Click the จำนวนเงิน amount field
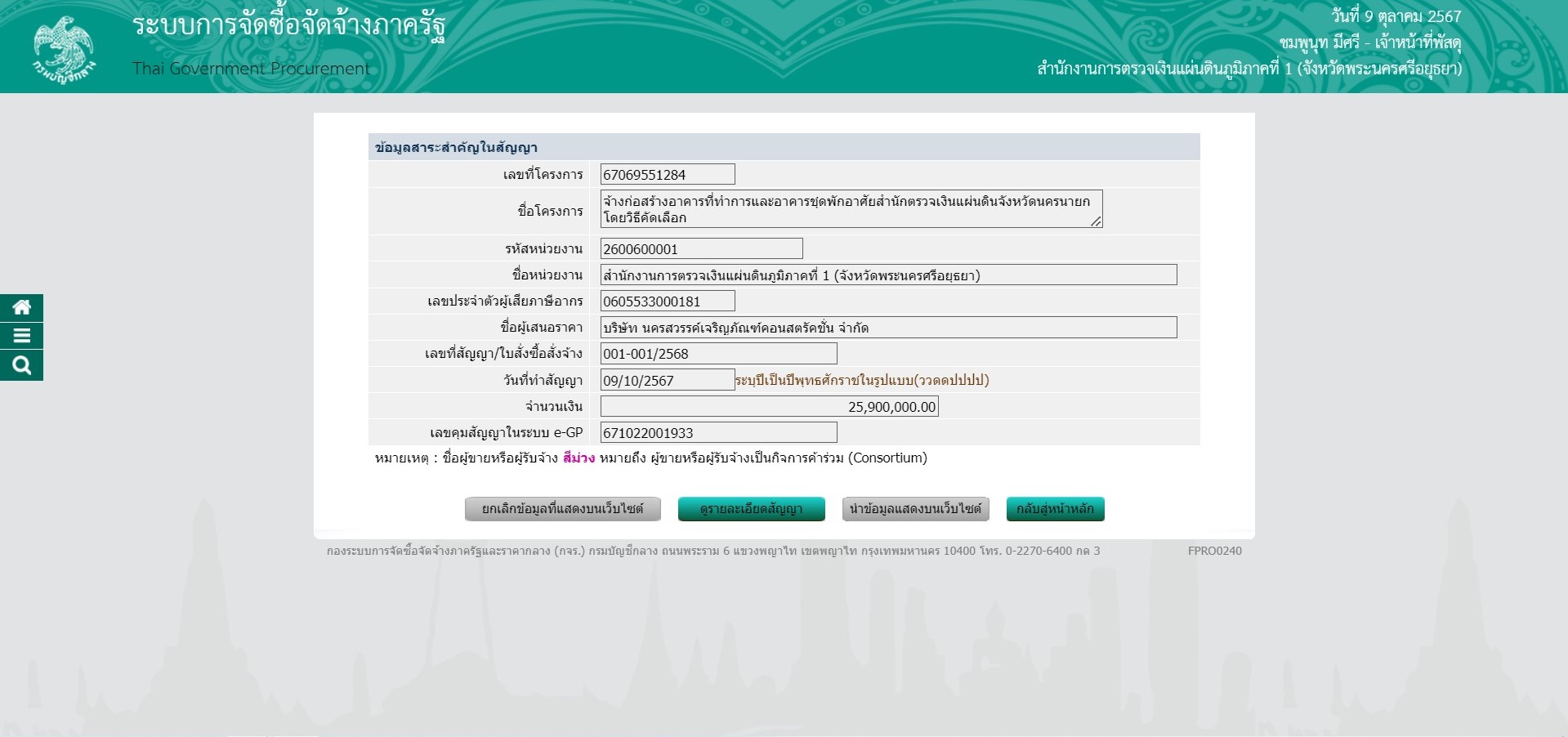The width and height of the screenshot is (1568, 737). [x=769, y=406]
